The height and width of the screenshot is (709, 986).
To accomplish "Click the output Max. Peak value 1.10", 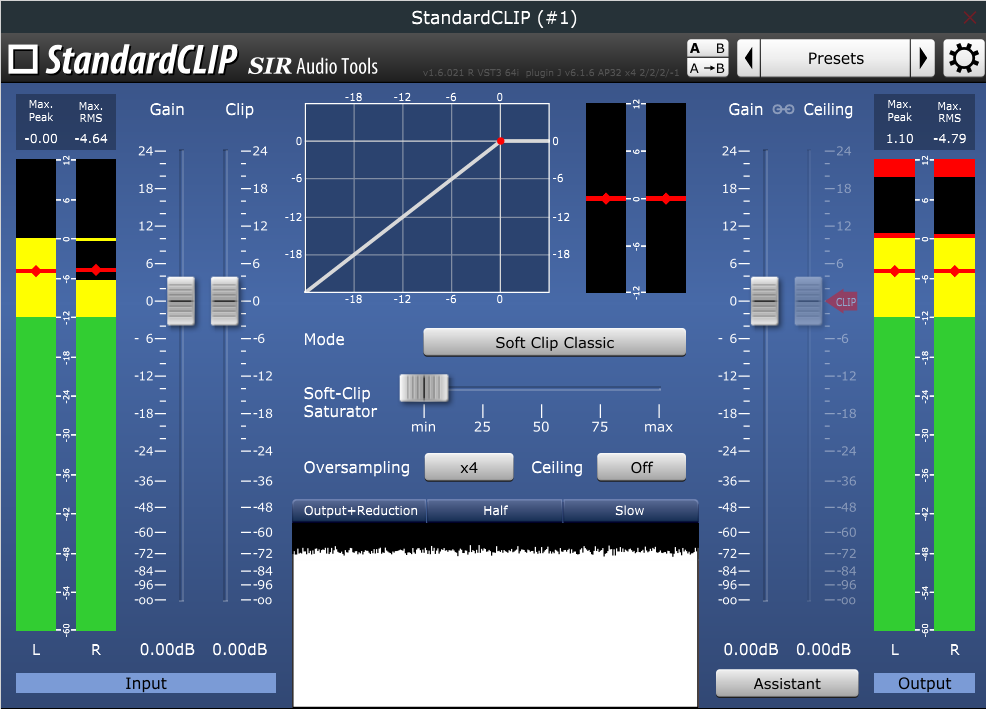I will (900, 138).
